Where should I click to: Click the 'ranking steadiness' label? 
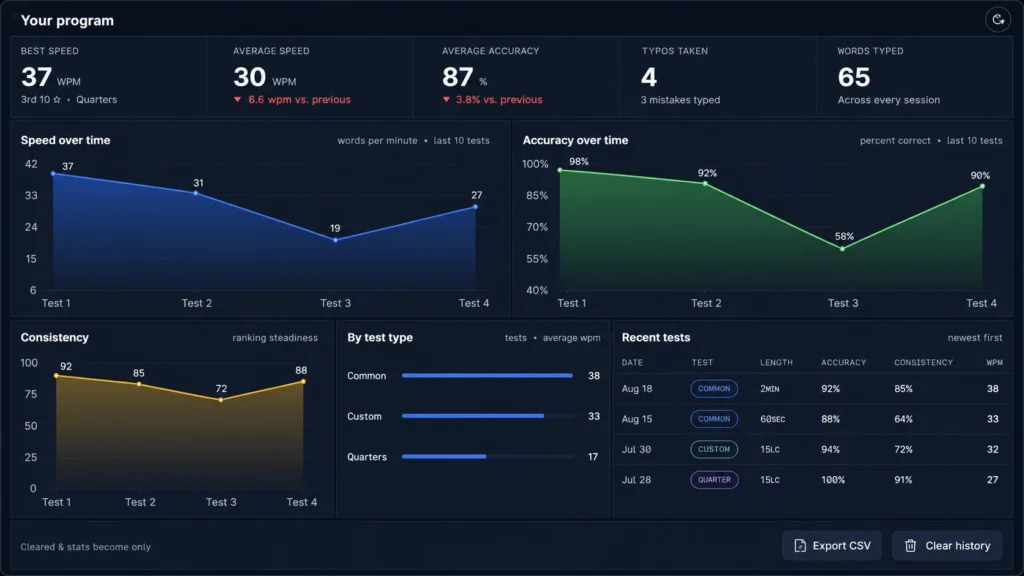[275, 338]
